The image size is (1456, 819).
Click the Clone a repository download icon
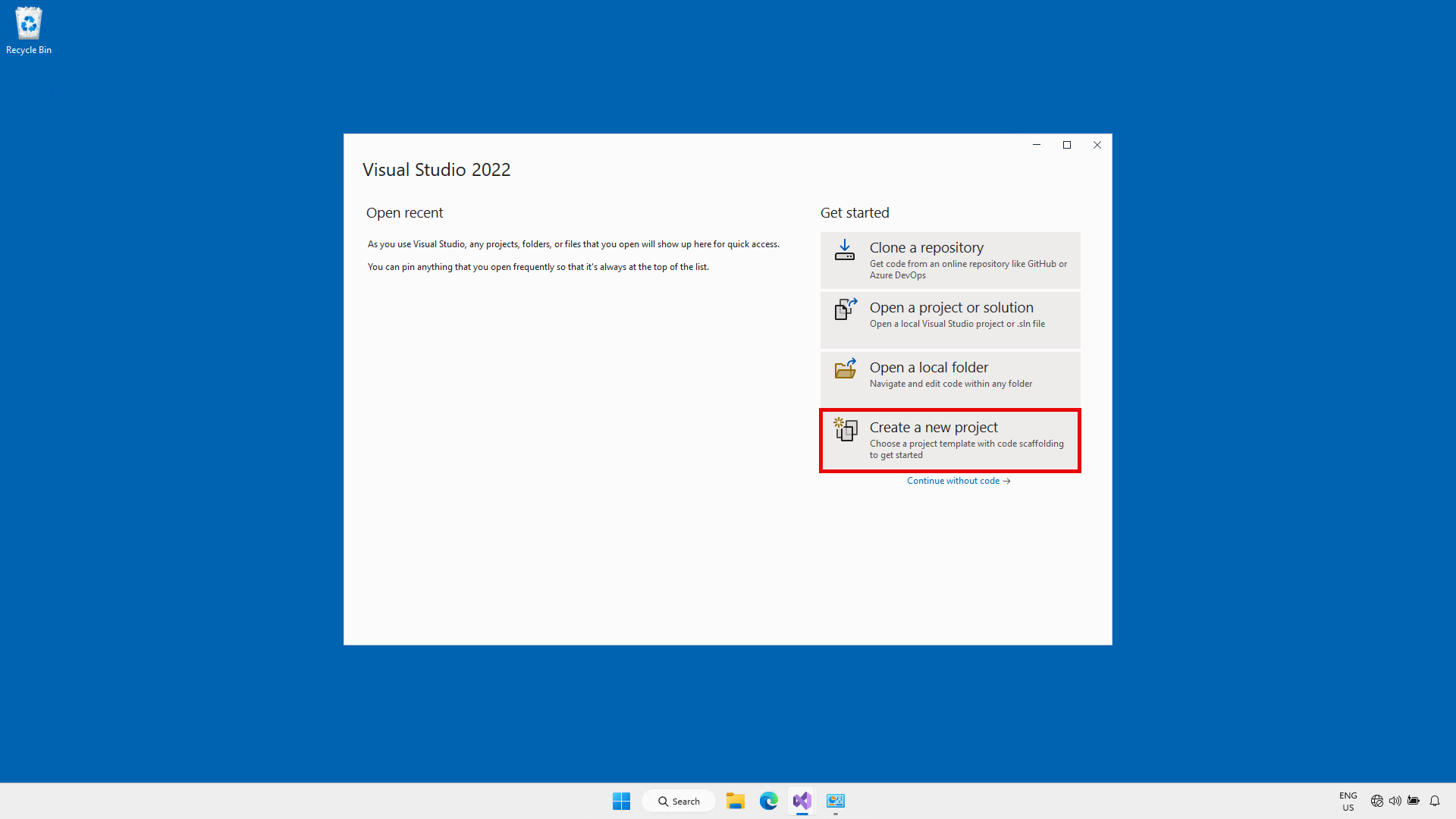click(845, 250)
